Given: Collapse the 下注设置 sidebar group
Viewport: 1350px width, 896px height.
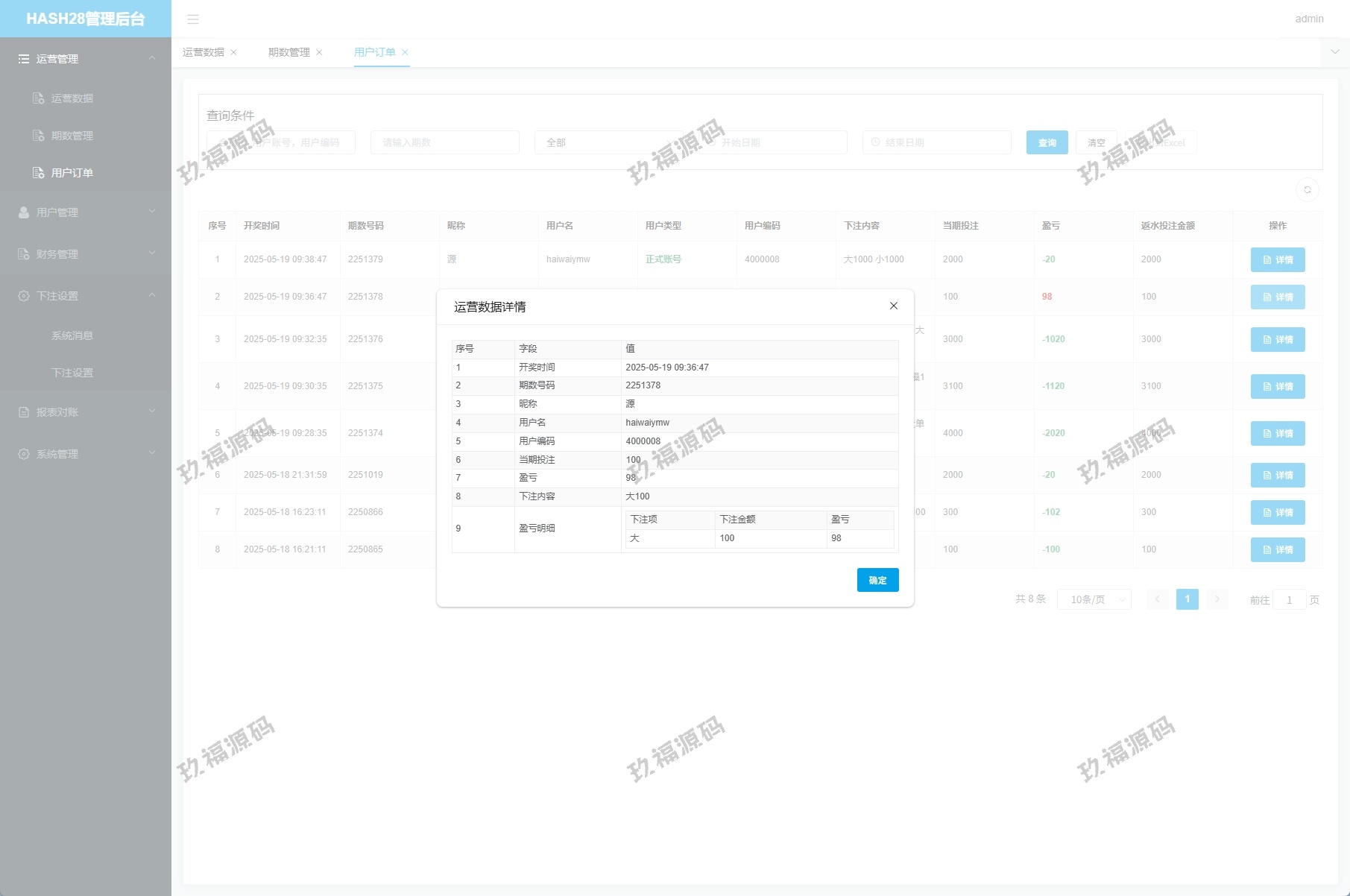Looking at the screenshot, I should tap(86, 296).
